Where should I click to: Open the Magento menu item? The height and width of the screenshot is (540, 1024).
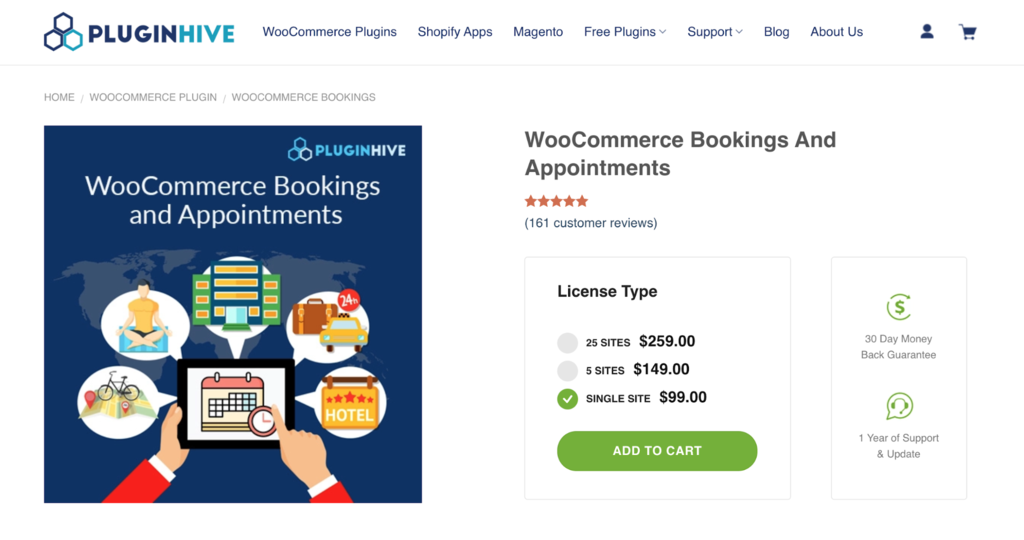pos(538,32)
